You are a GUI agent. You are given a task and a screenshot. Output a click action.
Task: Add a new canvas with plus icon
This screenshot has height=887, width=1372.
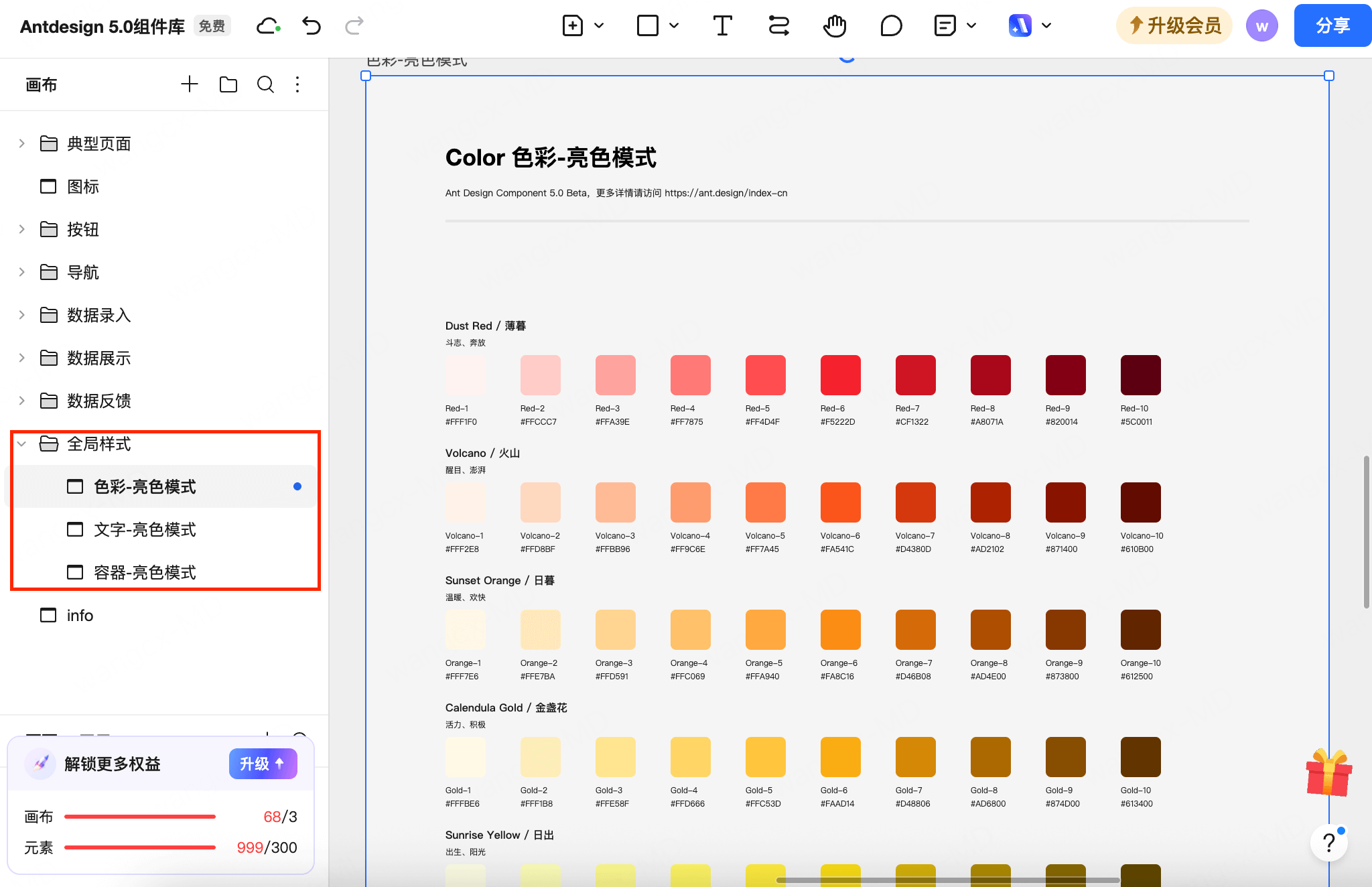click(x=190, y=84)
